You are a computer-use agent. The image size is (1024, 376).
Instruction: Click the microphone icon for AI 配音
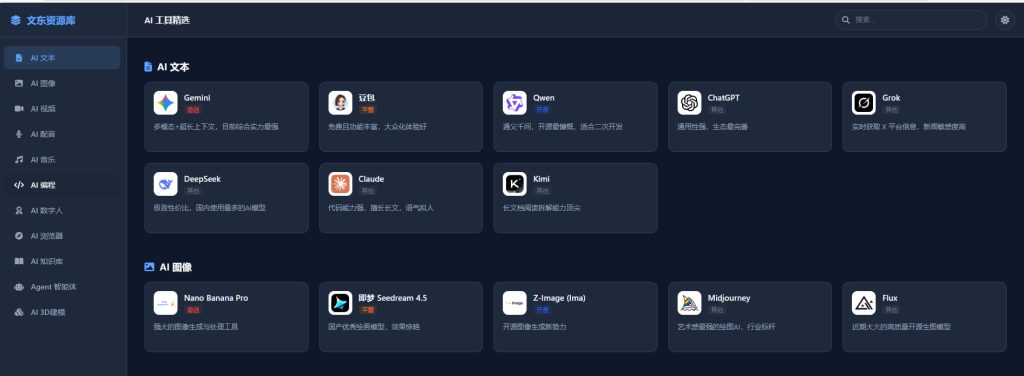click(19, 134)
